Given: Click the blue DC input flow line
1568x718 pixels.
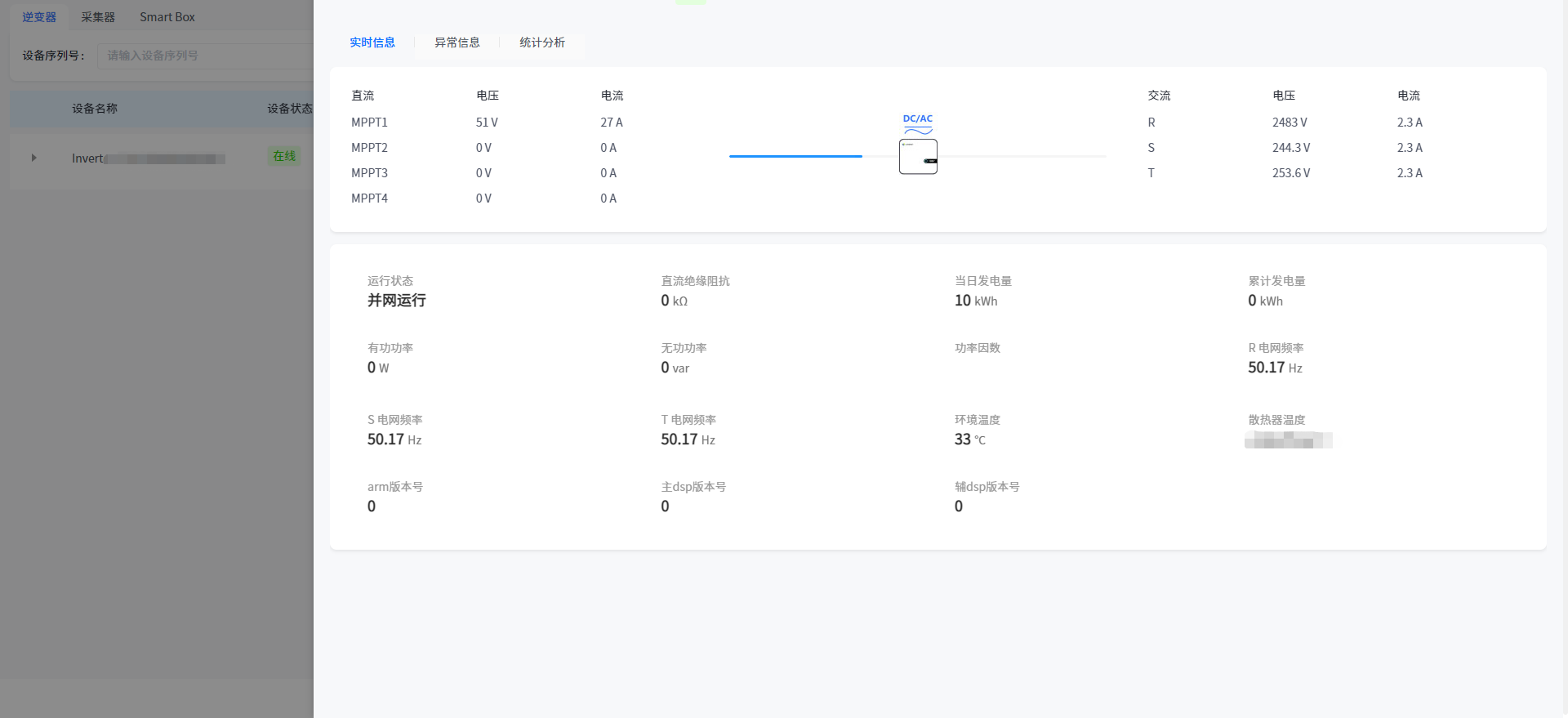Looking at the screenshot, I should point(795,156).
